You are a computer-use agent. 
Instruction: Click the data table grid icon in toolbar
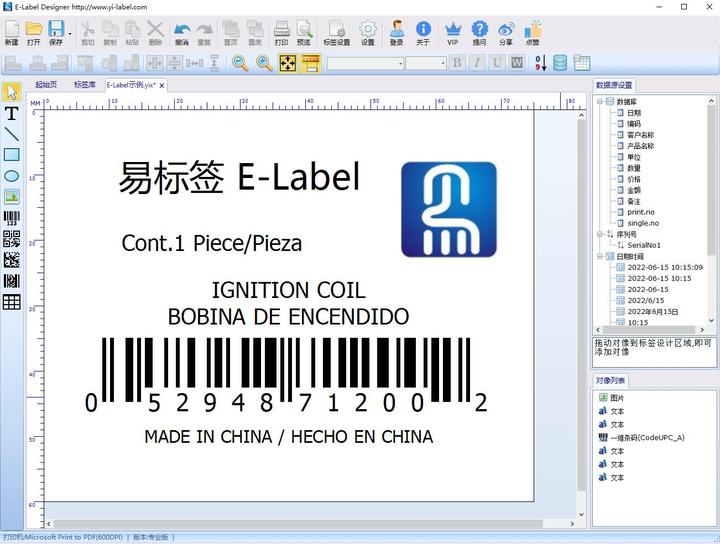coord(581,63)
